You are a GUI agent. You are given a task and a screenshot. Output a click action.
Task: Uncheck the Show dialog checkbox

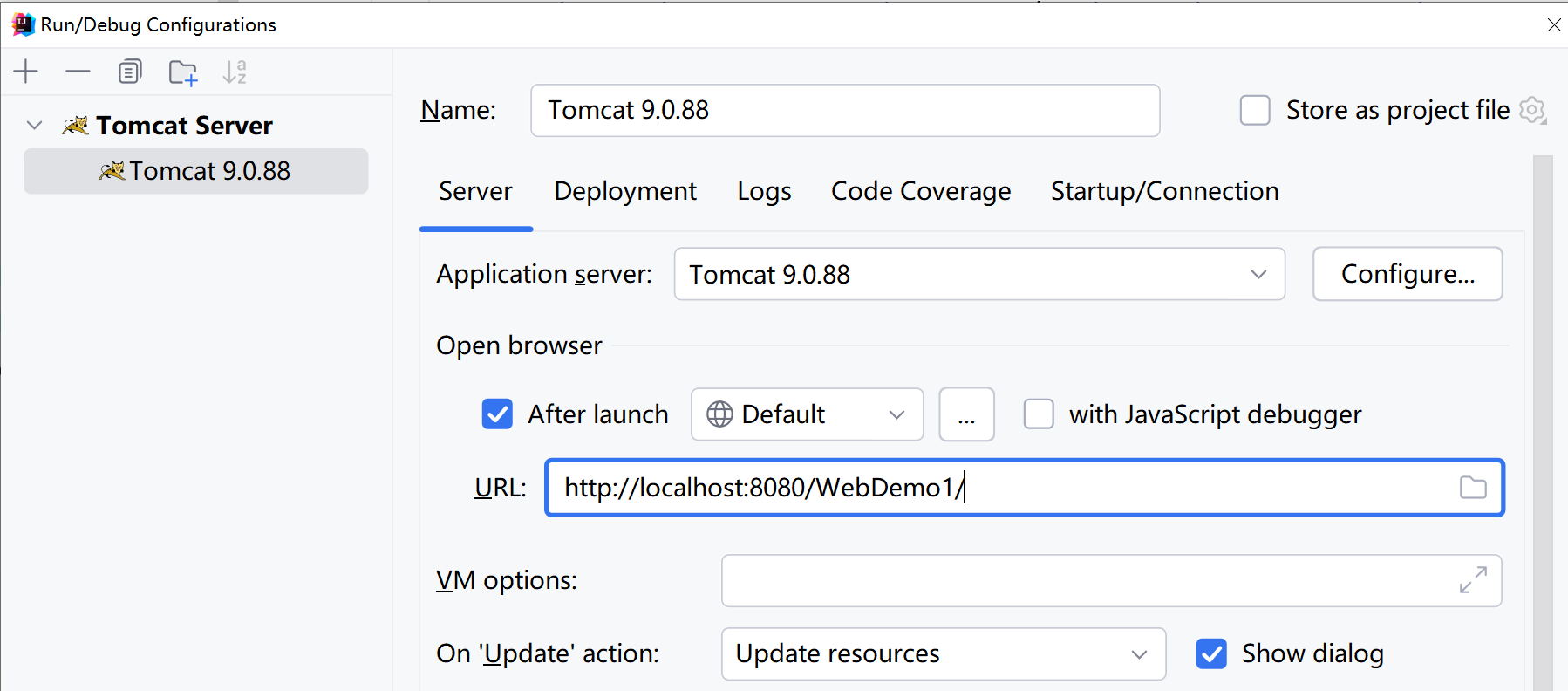[x=1211, y=653]
